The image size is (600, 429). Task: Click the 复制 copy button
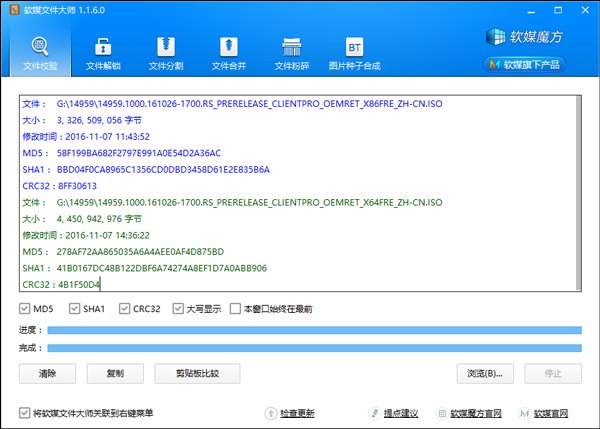click(115, 374)
